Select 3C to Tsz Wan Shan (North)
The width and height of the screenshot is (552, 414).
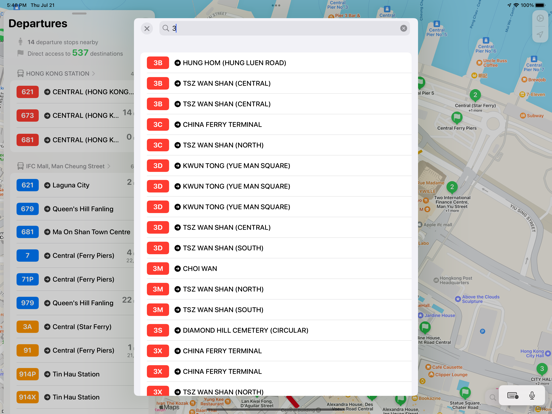coord(276,145)
